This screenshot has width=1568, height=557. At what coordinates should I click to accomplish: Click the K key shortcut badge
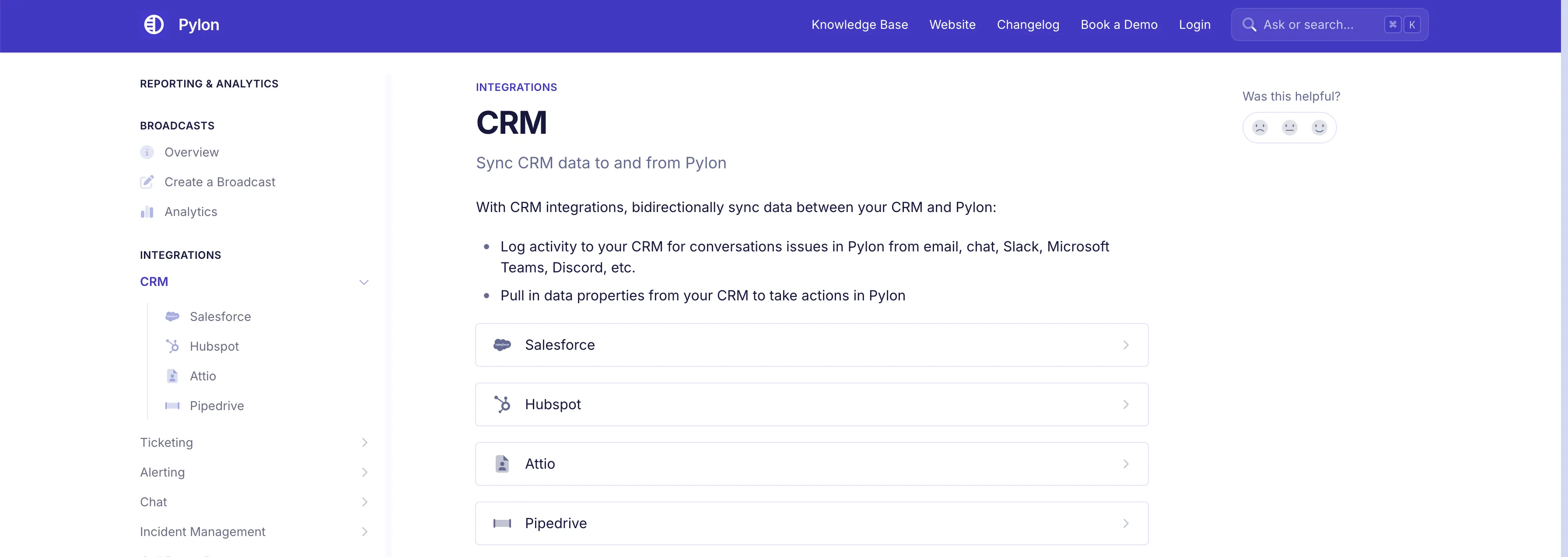[1412, 25]
